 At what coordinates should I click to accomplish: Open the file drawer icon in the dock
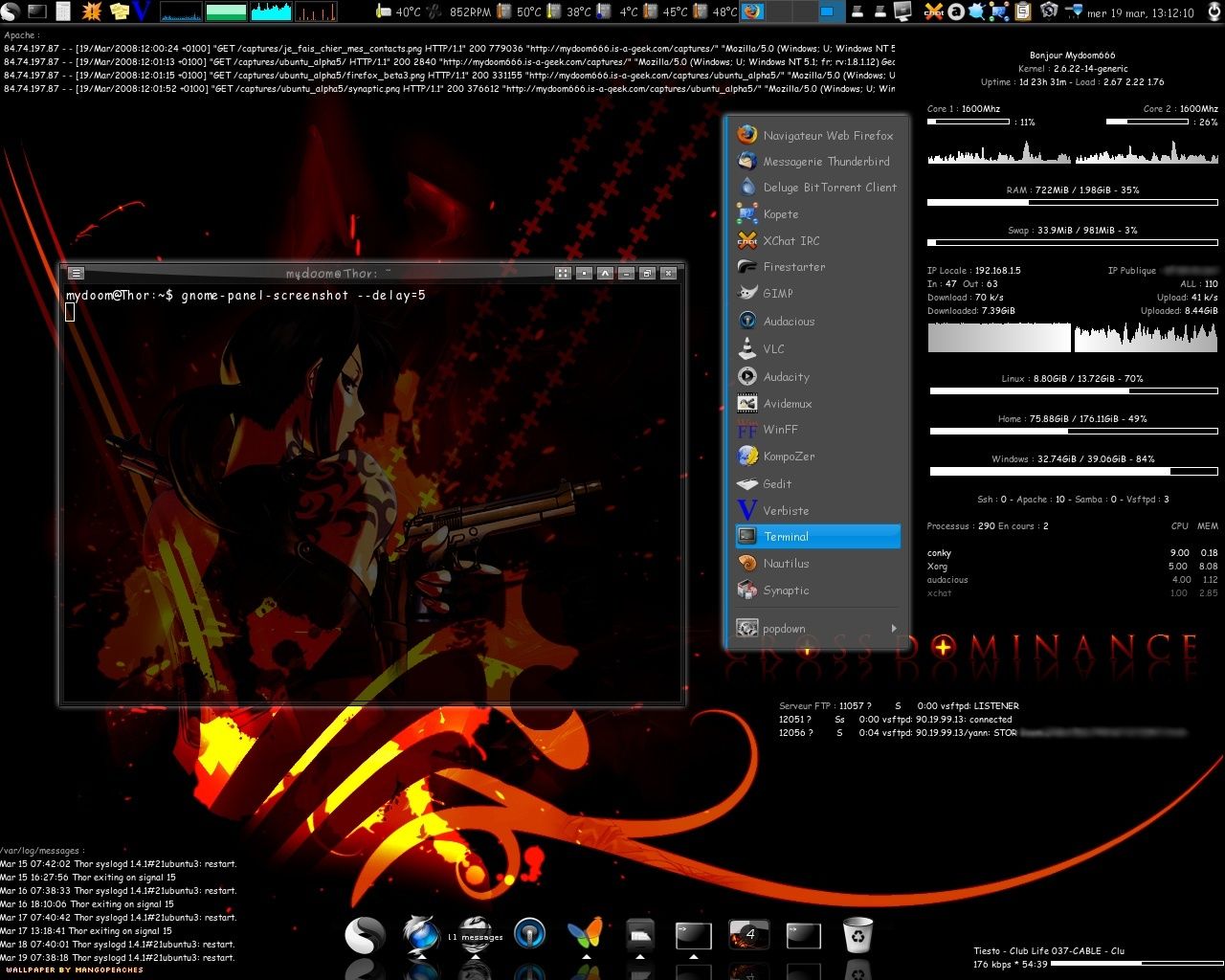coord(639,933)
